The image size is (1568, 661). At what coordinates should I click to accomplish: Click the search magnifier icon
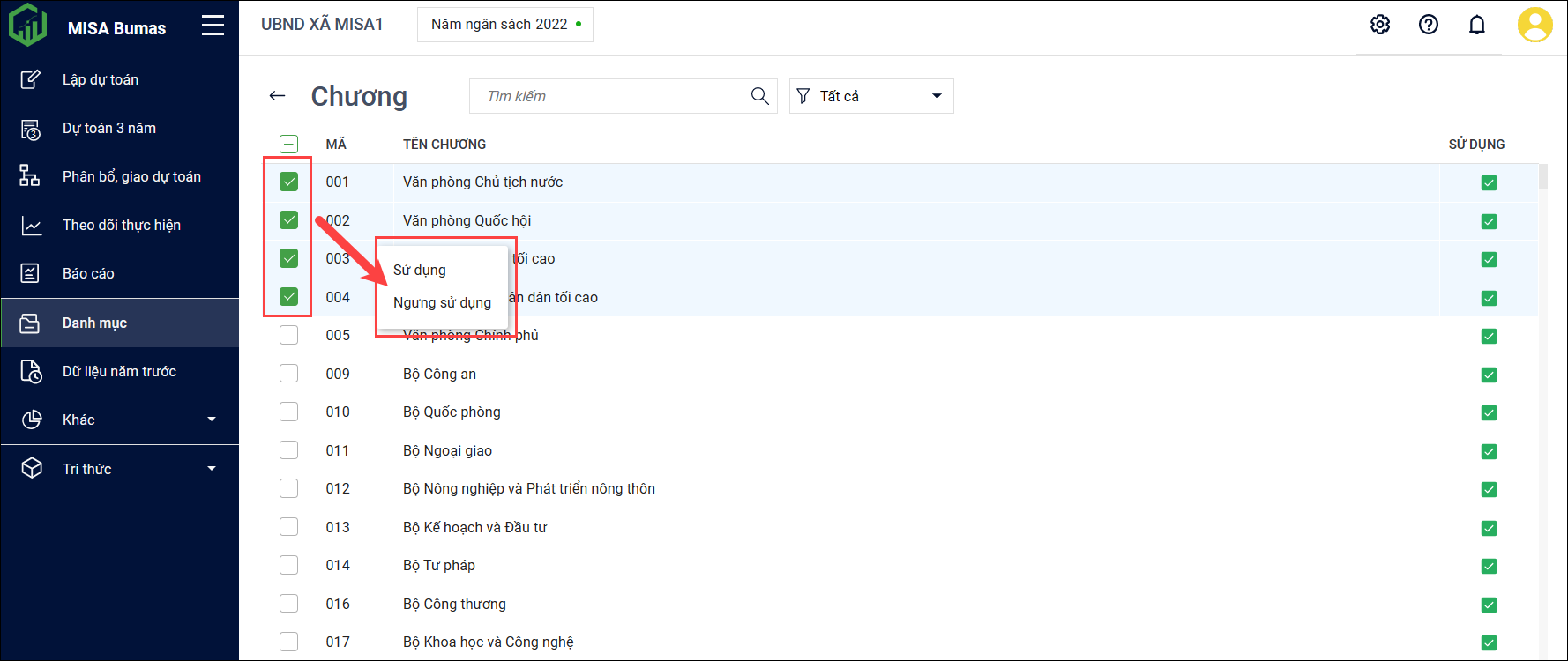tap(759, 96)
